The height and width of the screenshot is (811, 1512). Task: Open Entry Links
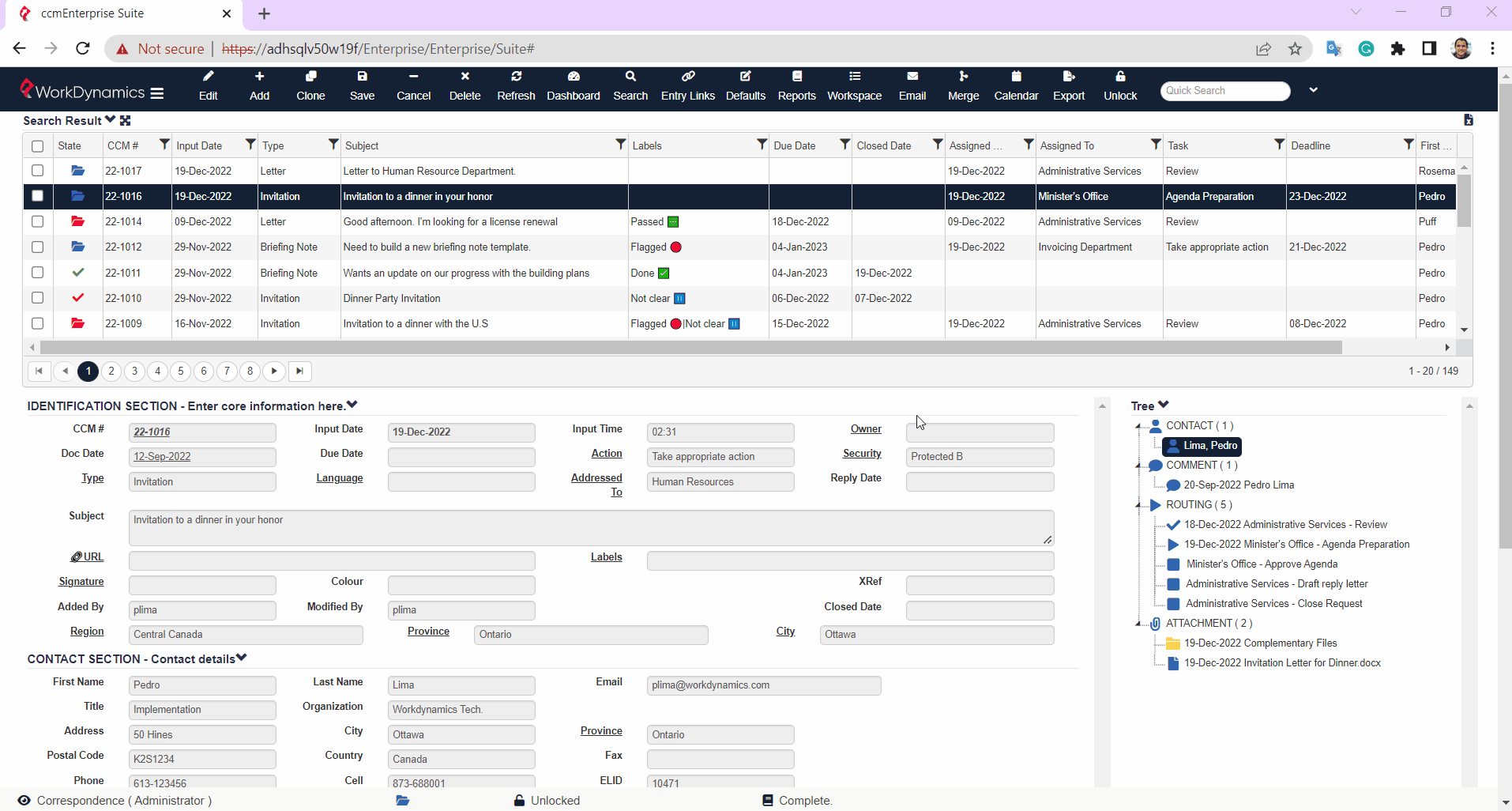(x=688, y=85)
